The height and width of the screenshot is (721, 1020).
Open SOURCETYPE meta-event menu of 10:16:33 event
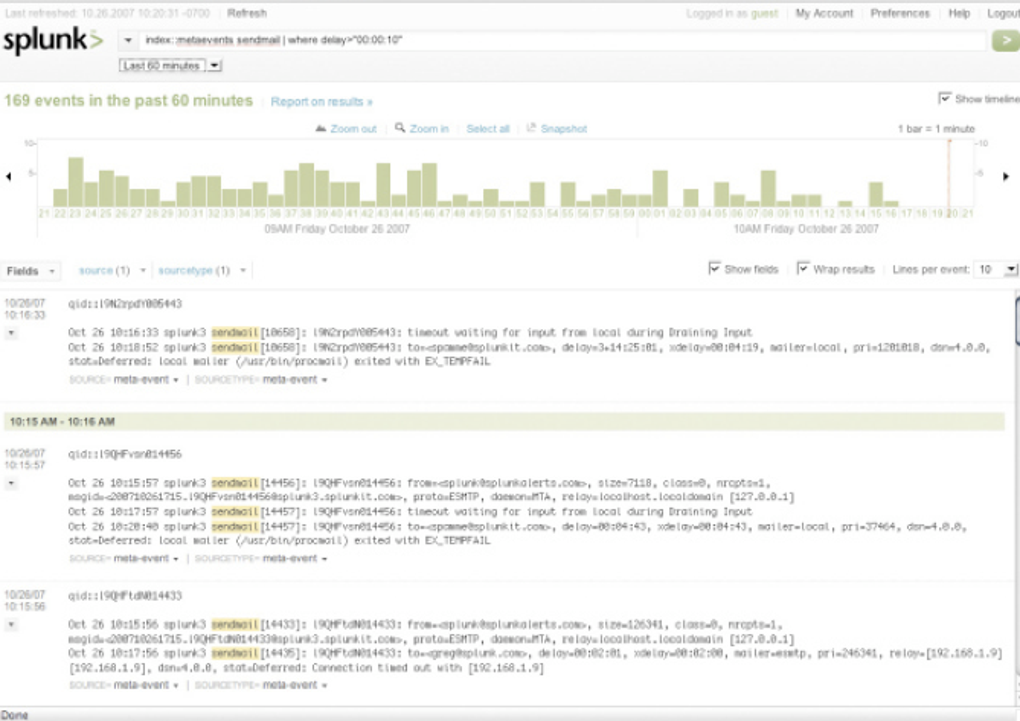295,379
